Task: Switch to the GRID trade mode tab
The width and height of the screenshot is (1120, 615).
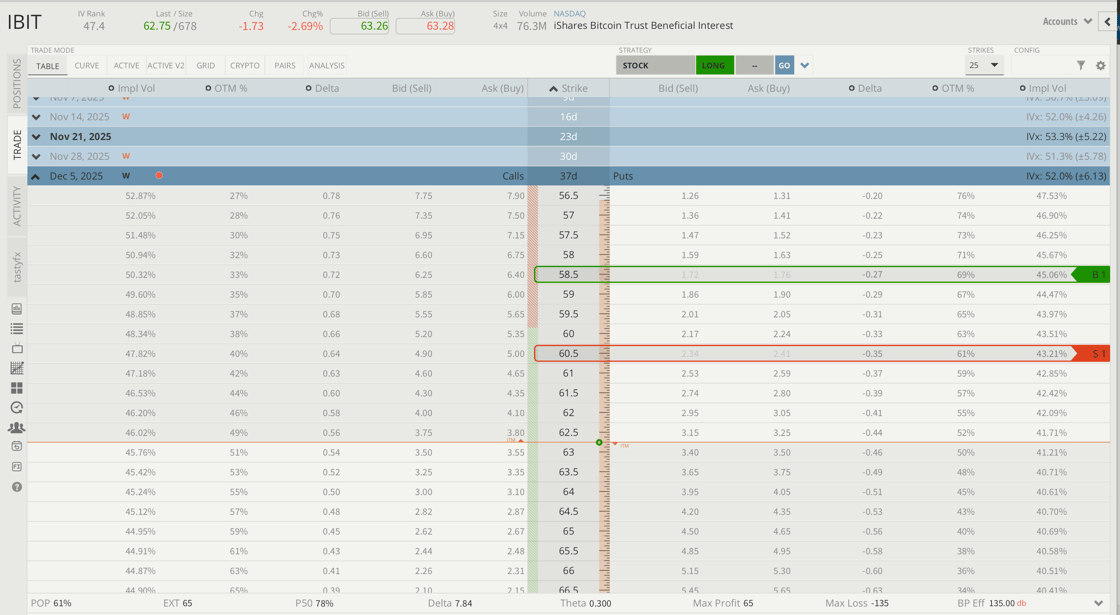Action: pos(206,66)
